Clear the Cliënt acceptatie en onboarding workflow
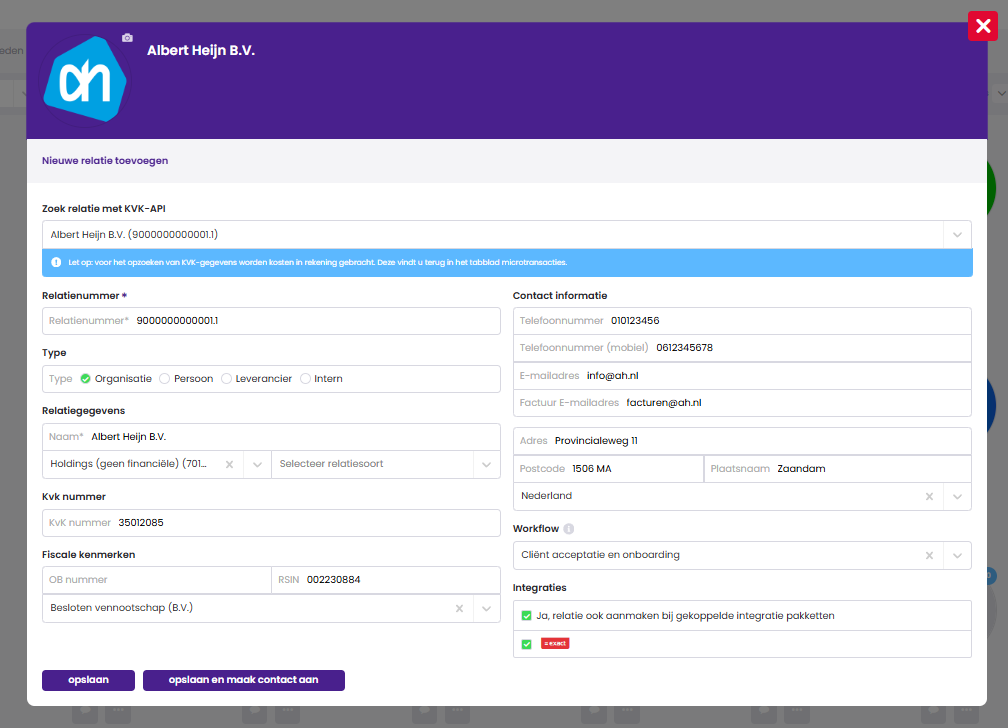This screenshot has width=1008, height=728. tap(929, 556)
